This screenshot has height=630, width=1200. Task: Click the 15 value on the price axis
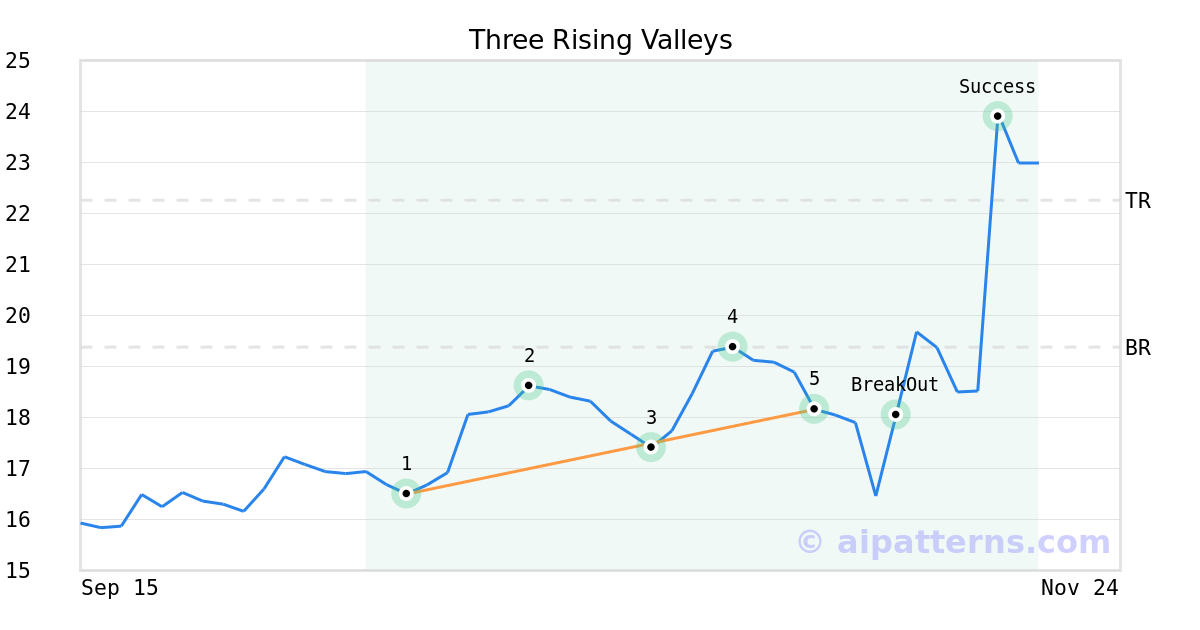(x=18, y=571)
